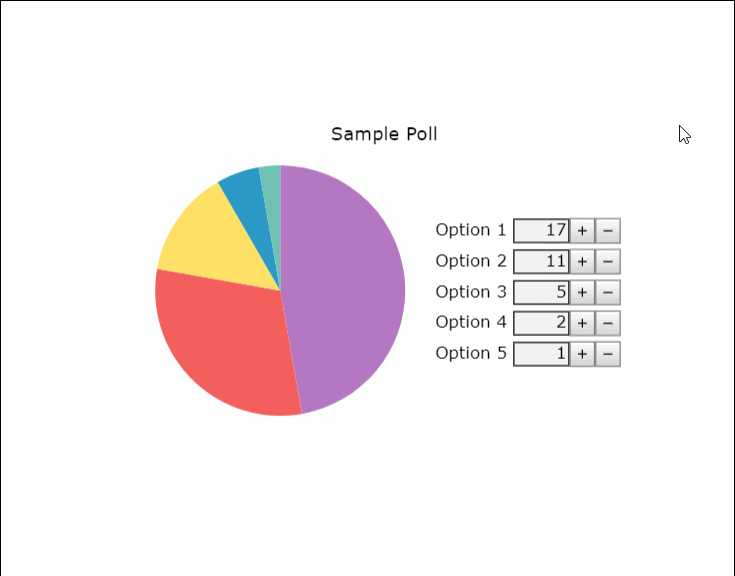Select the yellow pie slice
This screenshot has width=735, height=576.
[216, 244]
